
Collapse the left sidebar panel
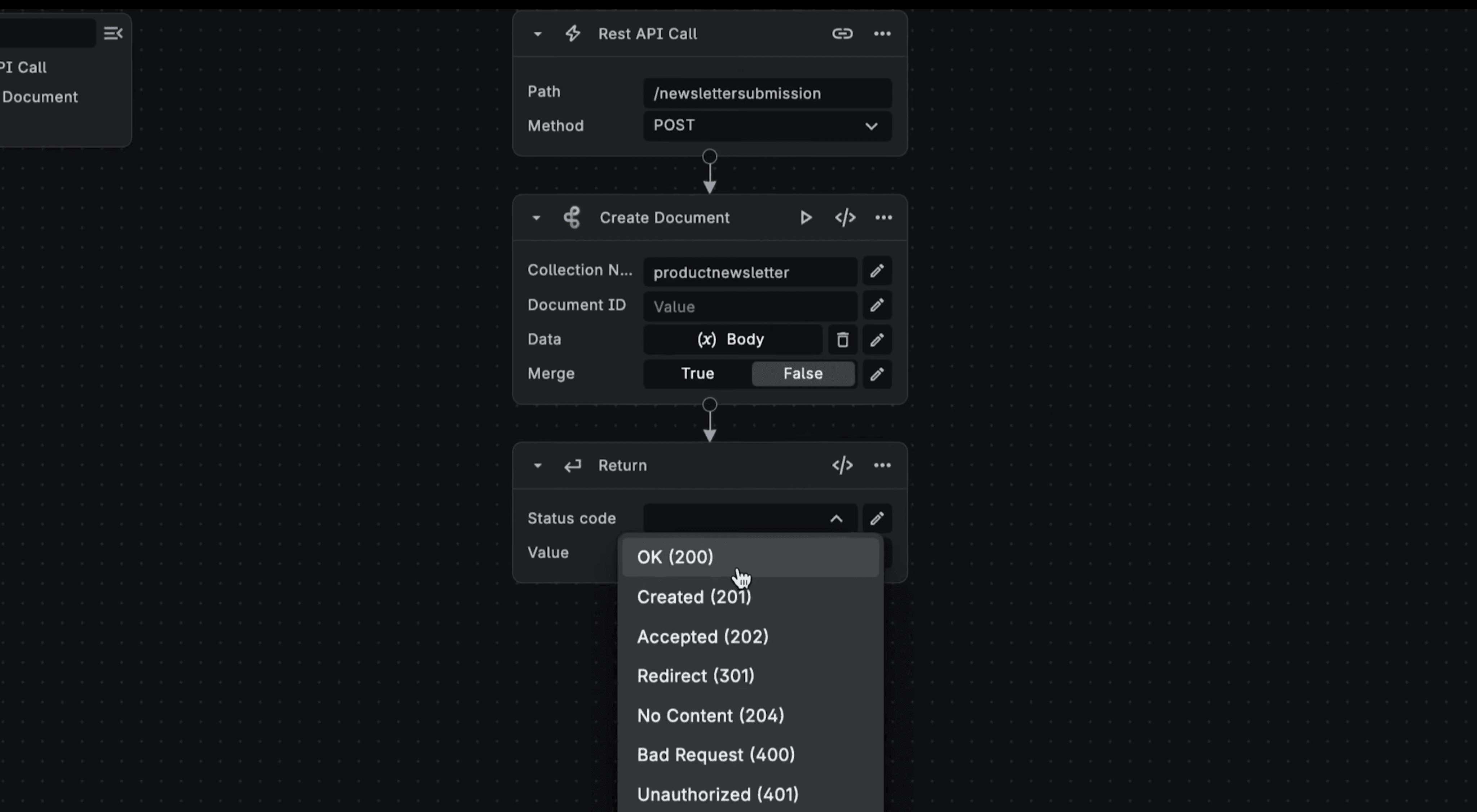pyautogui.click(x=113, y=33)
